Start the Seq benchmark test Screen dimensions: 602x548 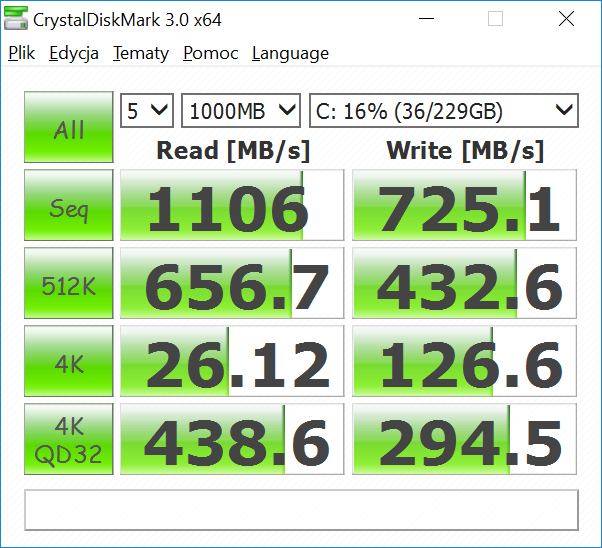69,205
